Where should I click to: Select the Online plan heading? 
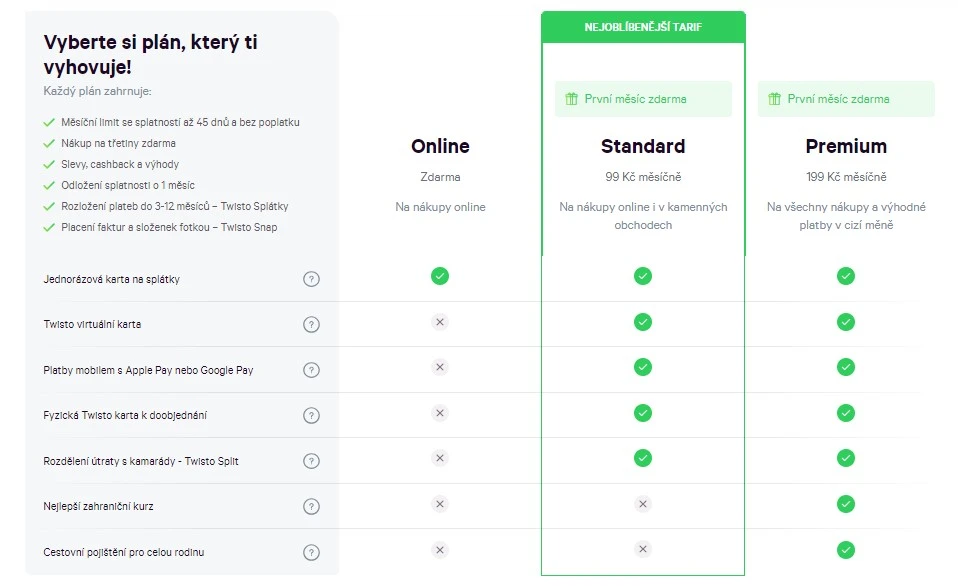pyautogui.click(x=440, y=147)
